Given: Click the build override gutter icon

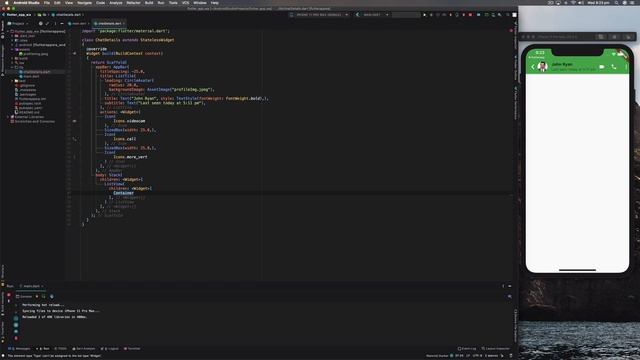Looking at the screenshot, I should [74, 53].
